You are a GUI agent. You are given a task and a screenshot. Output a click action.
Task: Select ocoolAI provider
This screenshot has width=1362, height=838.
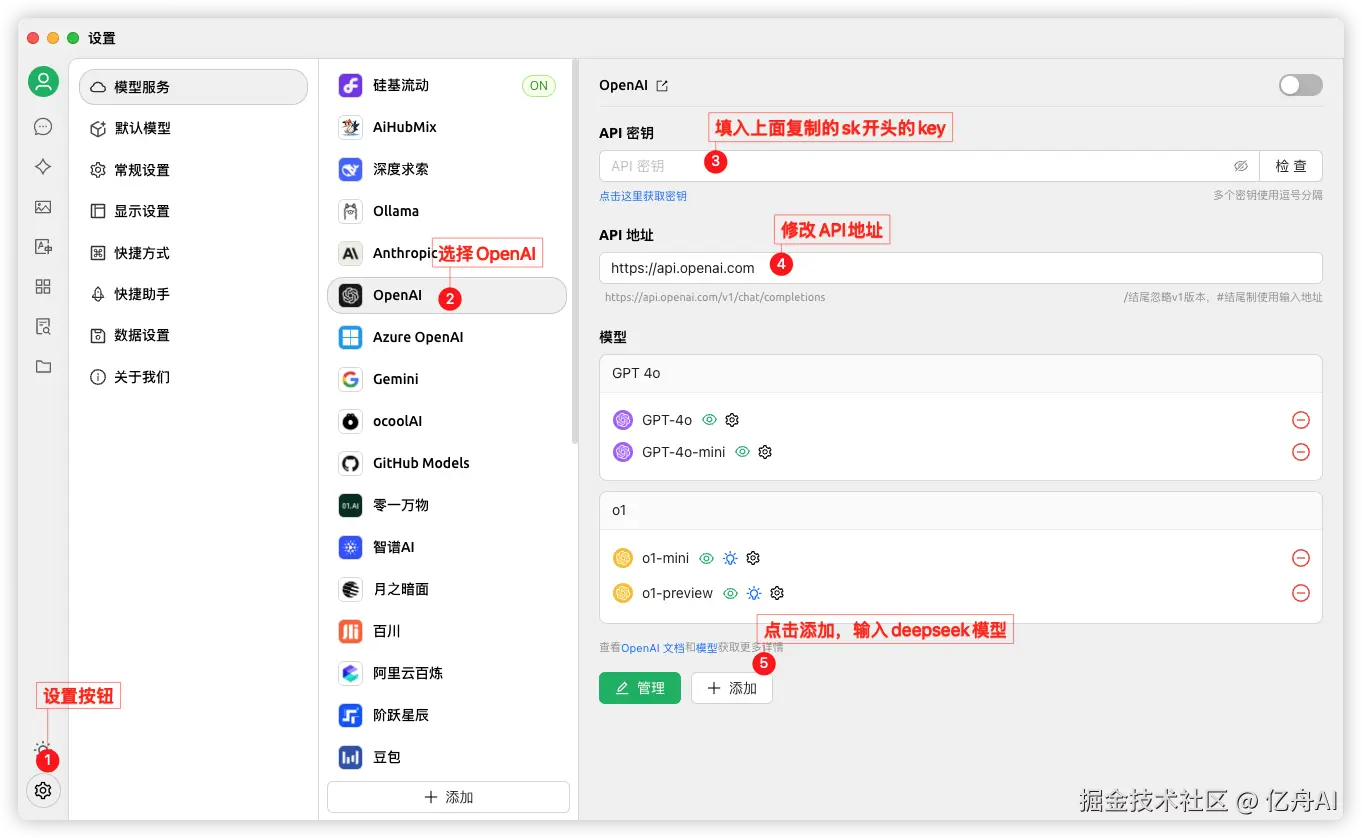447,421
